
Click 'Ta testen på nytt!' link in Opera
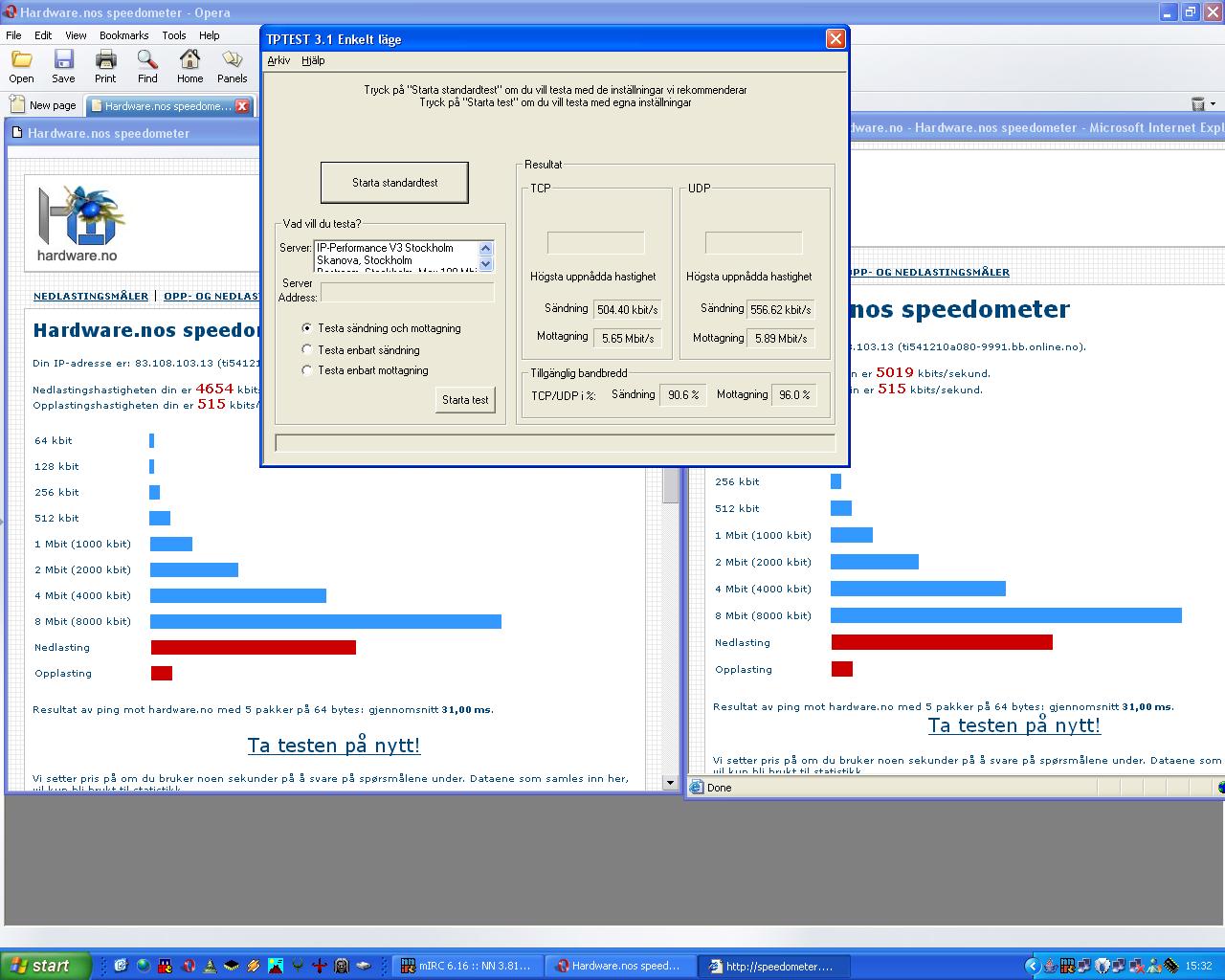tap(333, 745)
